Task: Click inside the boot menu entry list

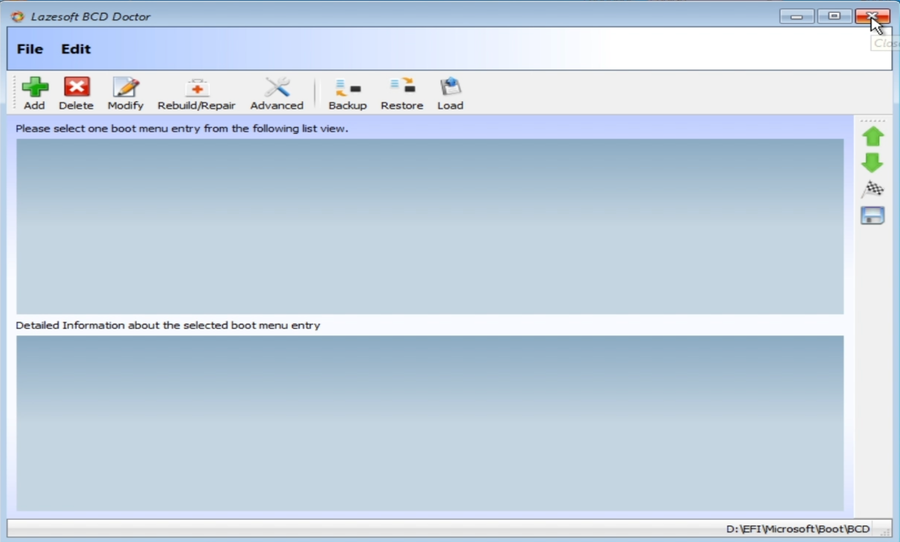Action: (430, 226)
